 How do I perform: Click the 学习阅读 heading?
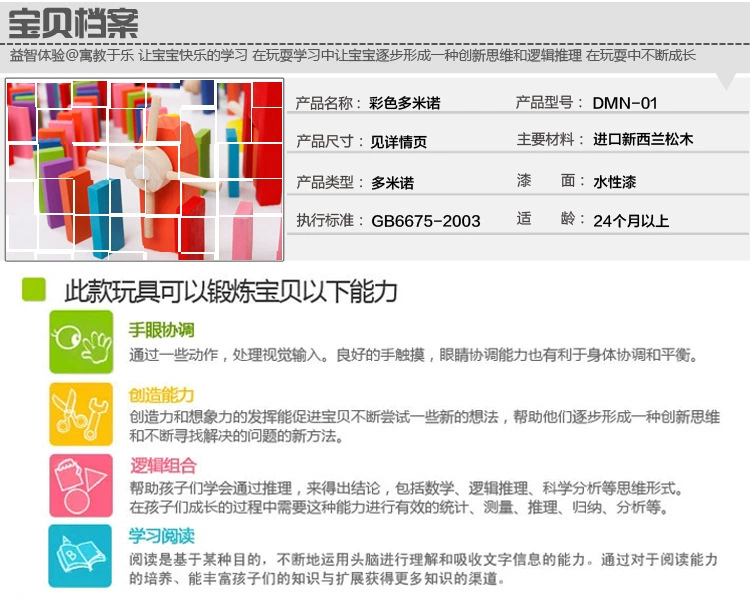click(x=162, y=536)
